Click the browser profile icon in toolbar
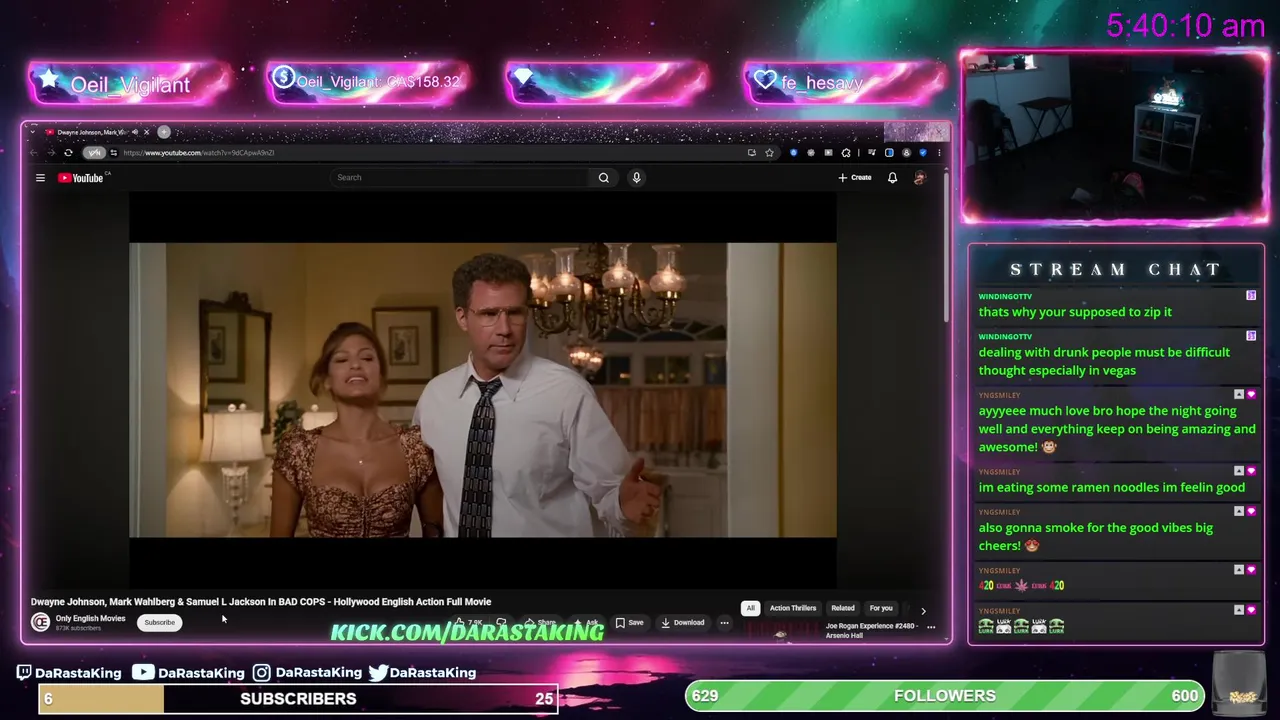Screen dimensions: 1280x720 point(906,153)
